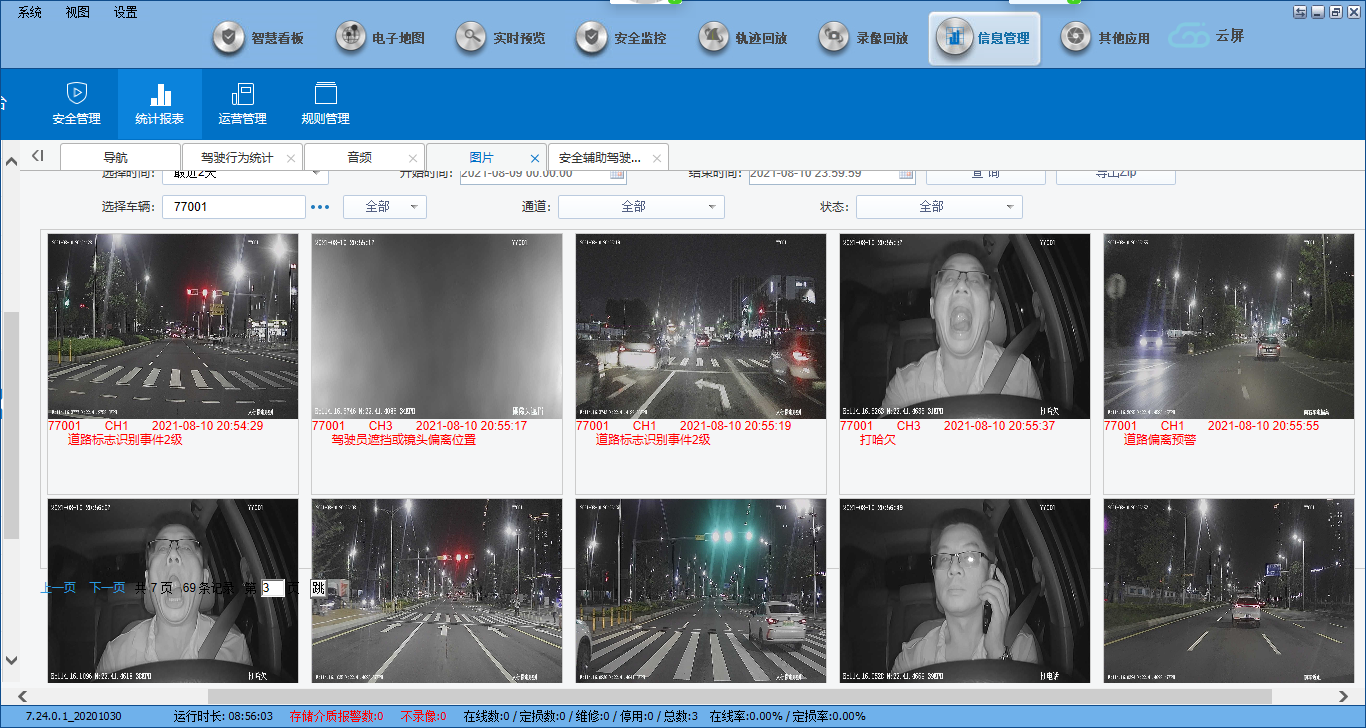Open the 设置 menu

click(x=125, y=12)
